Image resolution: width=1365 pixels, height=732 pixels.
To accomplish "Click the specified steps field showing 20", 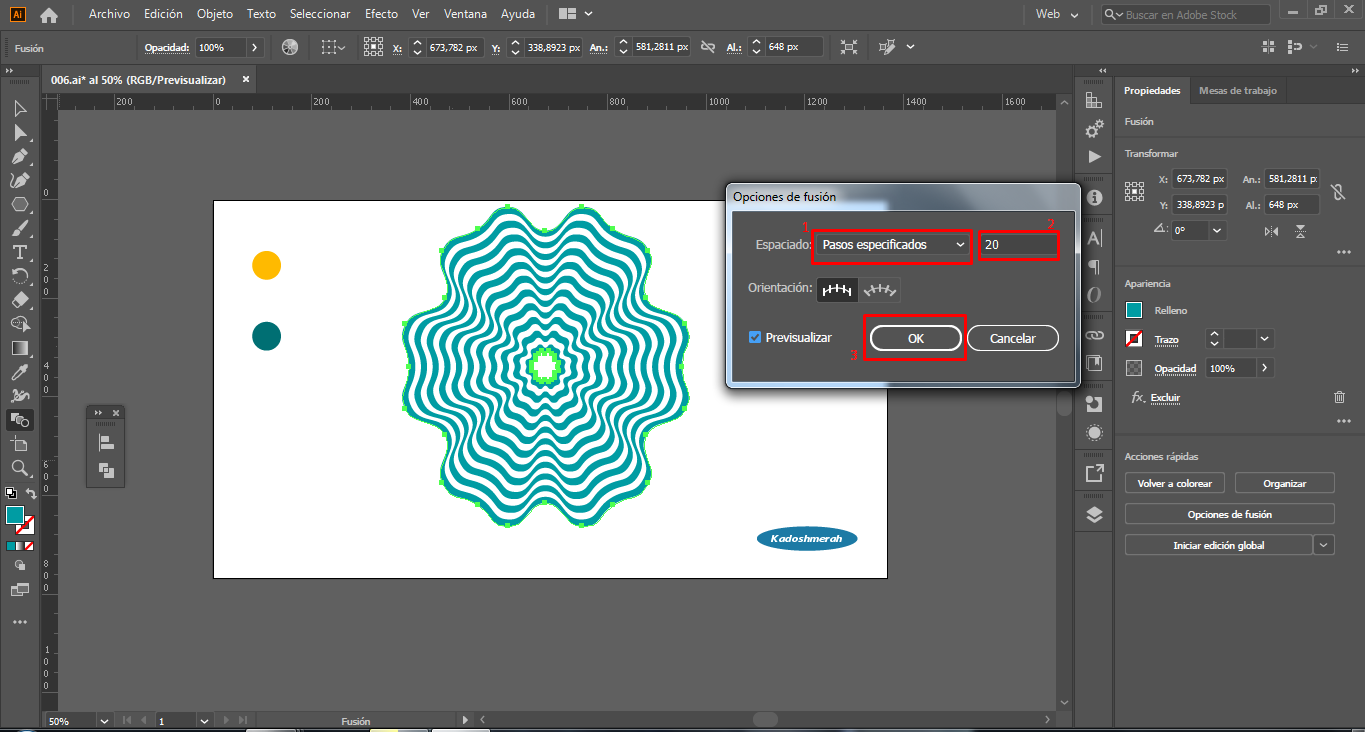I will pyautogui.click(x=1018, y=245).
